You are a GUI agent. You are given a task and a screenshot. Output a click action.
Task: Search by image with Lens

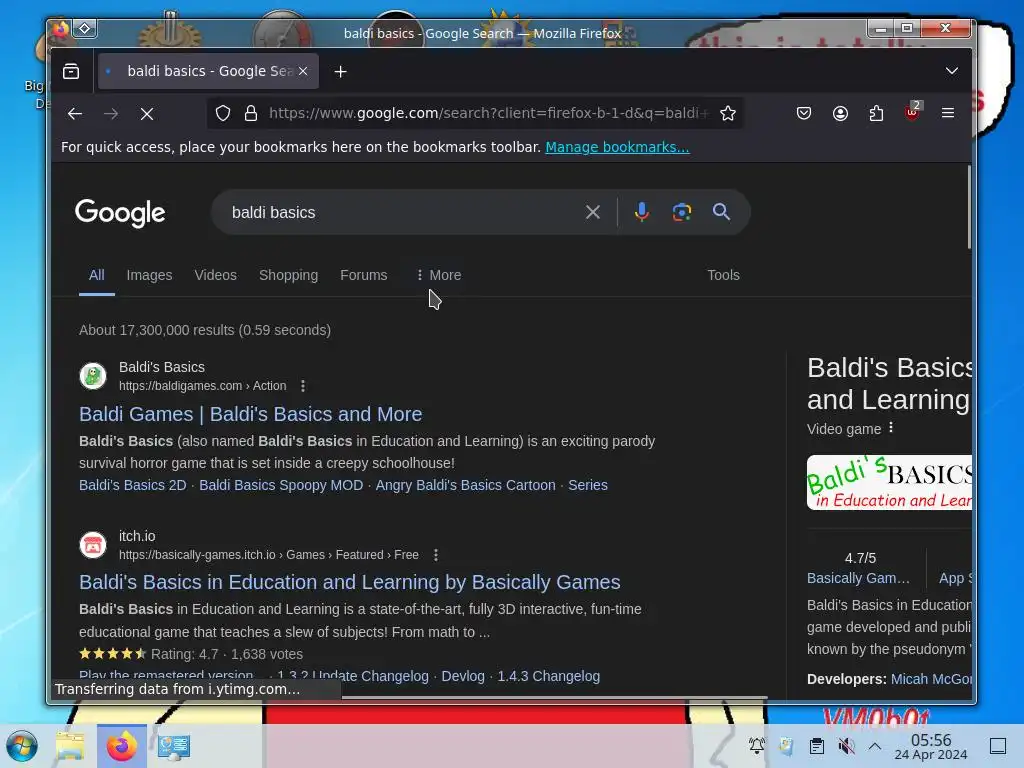[x=682, y=212]
